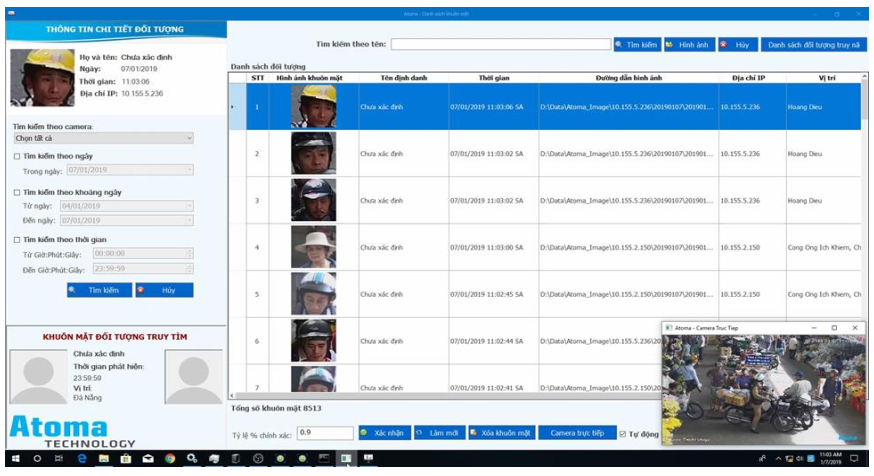Open the notification center icon
This screenshot has width=874, height=476.
click(854, 459)
